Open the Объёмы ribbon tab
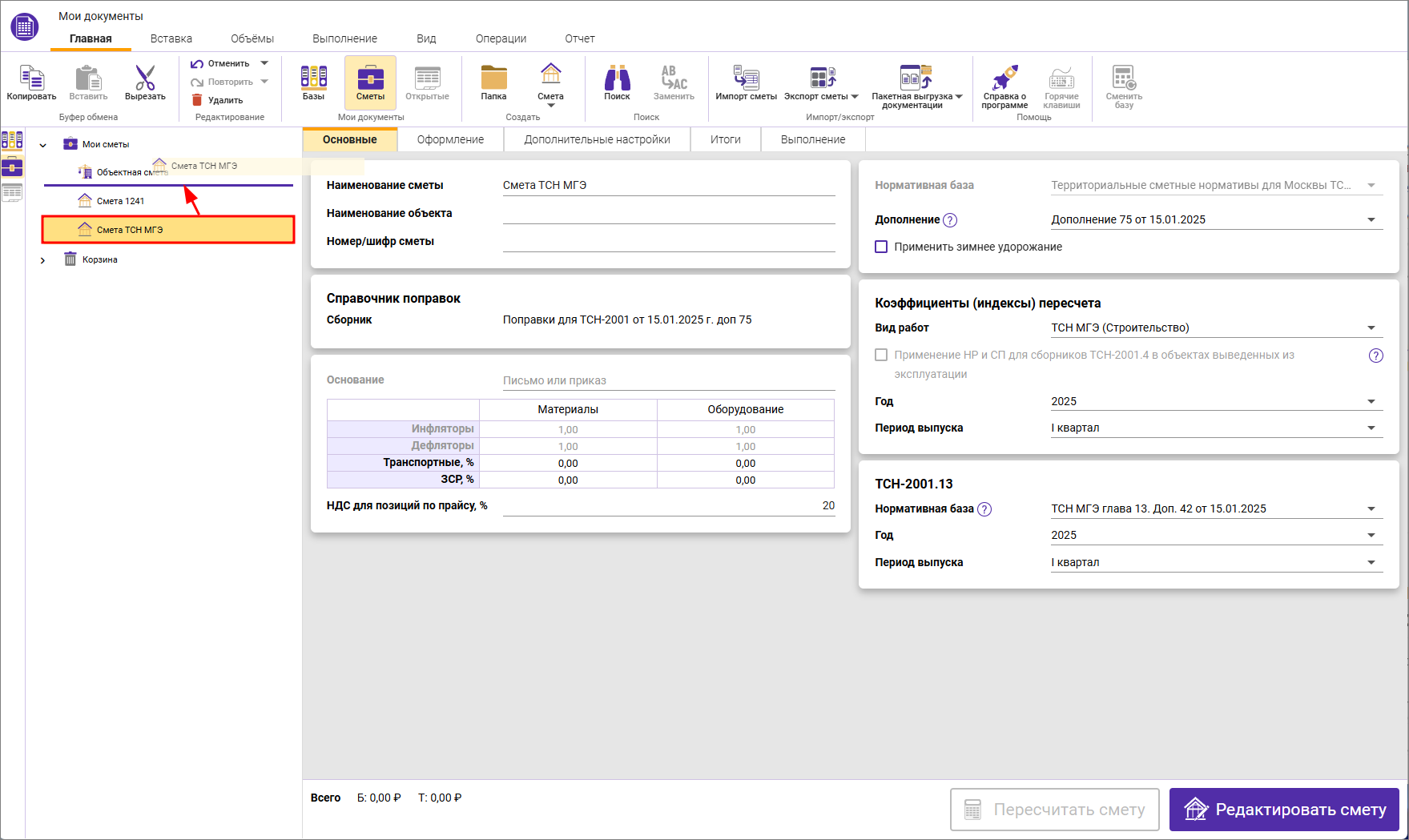Screen dimensions: 1409x840 tap(252, 38)
